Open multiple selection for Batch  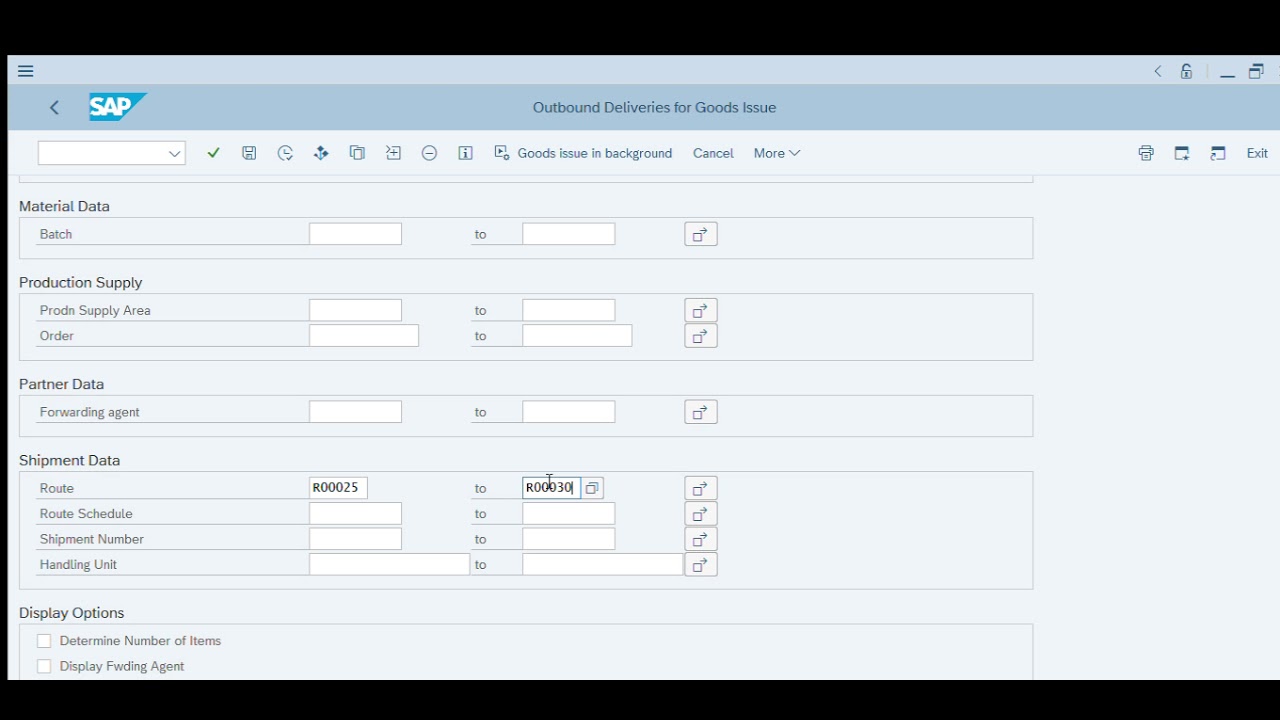pyautogui.click(x=701, y=234)
